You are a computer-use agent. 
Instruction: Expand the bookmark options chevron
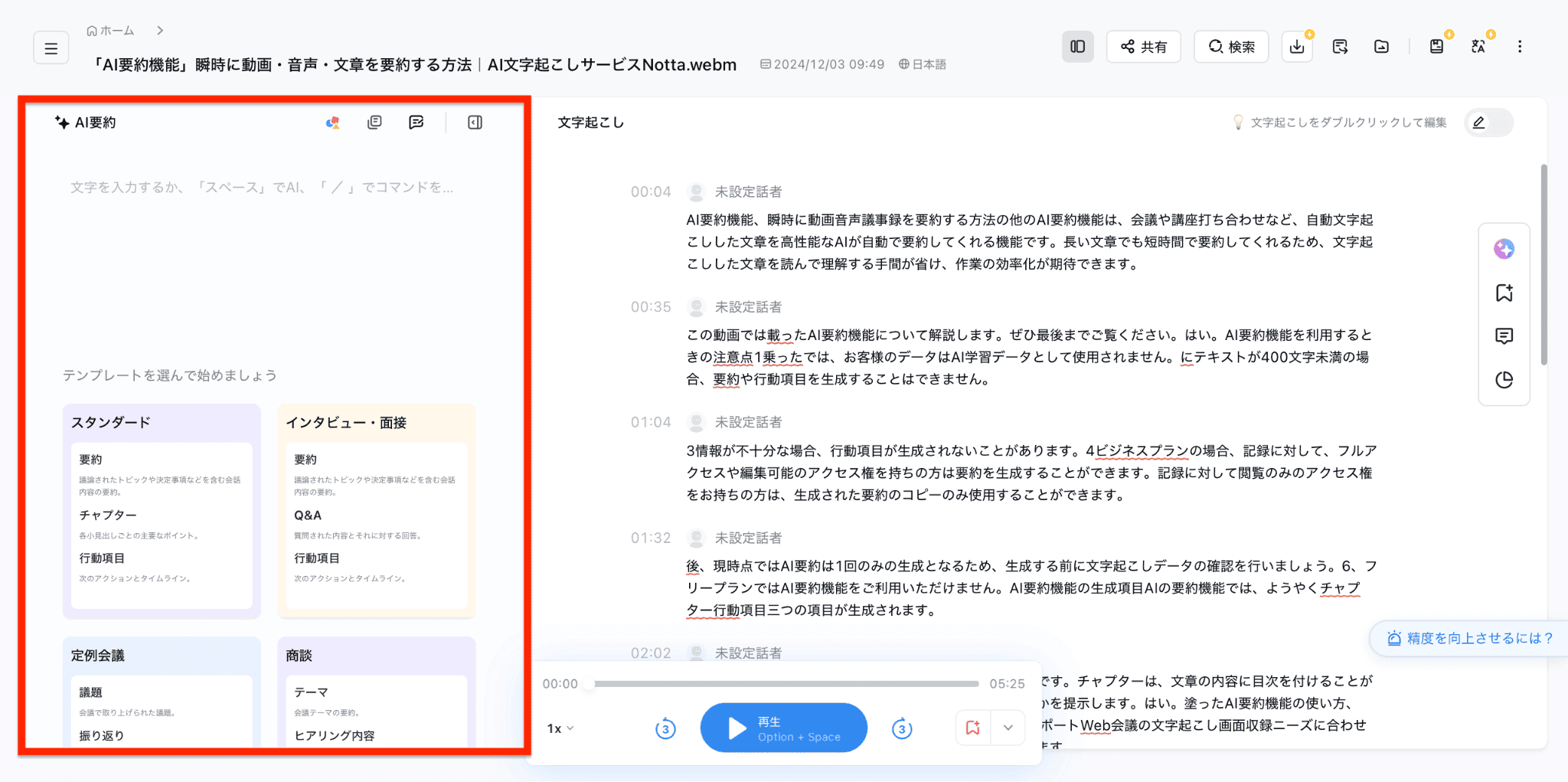[1008, 728]
